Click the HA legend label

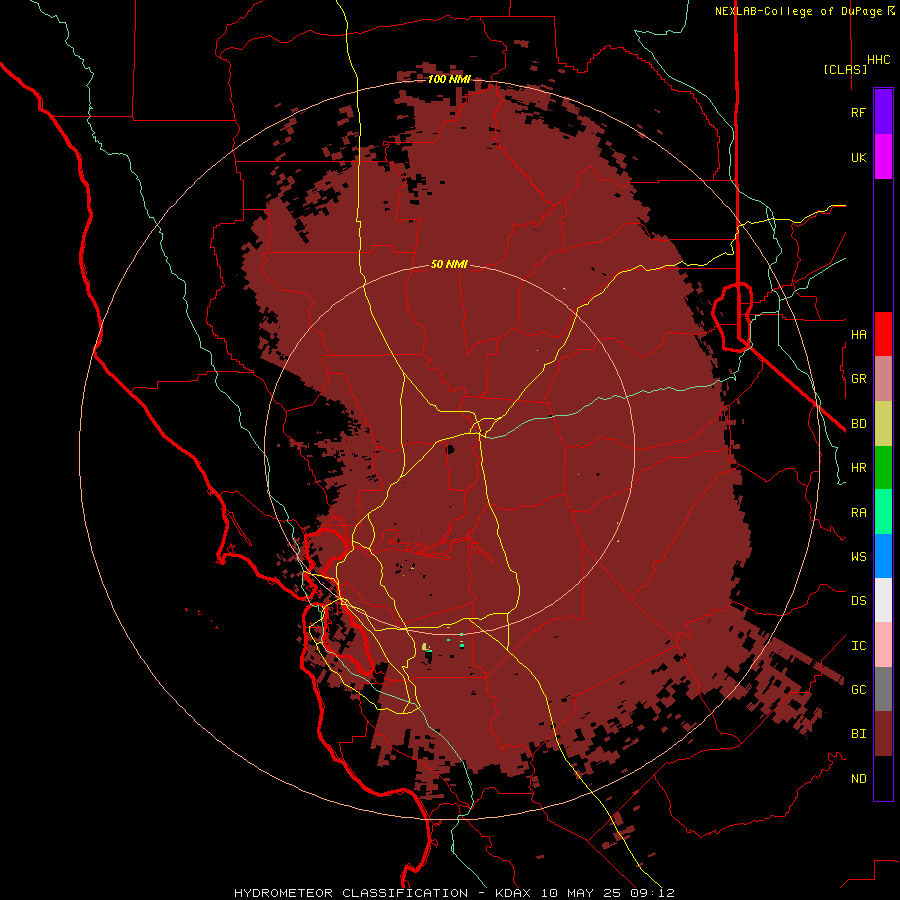click(x=859, y=334)
